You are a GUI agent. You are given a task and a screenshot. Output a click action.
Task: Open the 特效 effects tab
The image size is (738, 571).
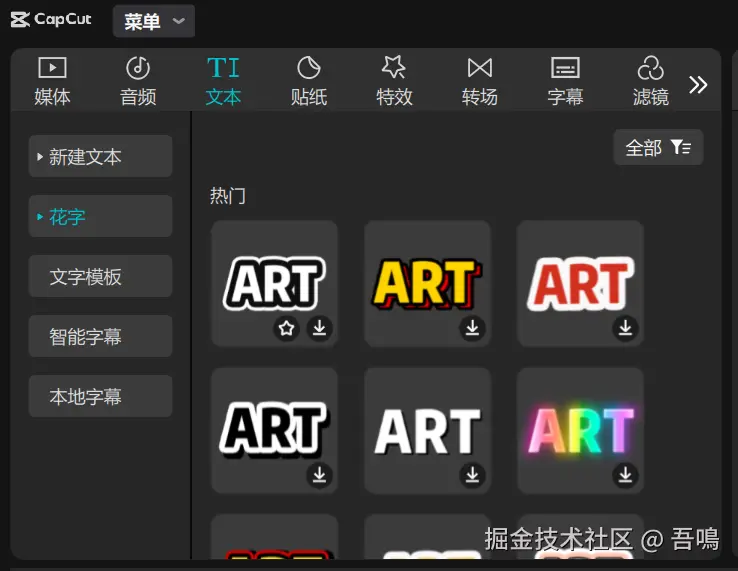394,81
